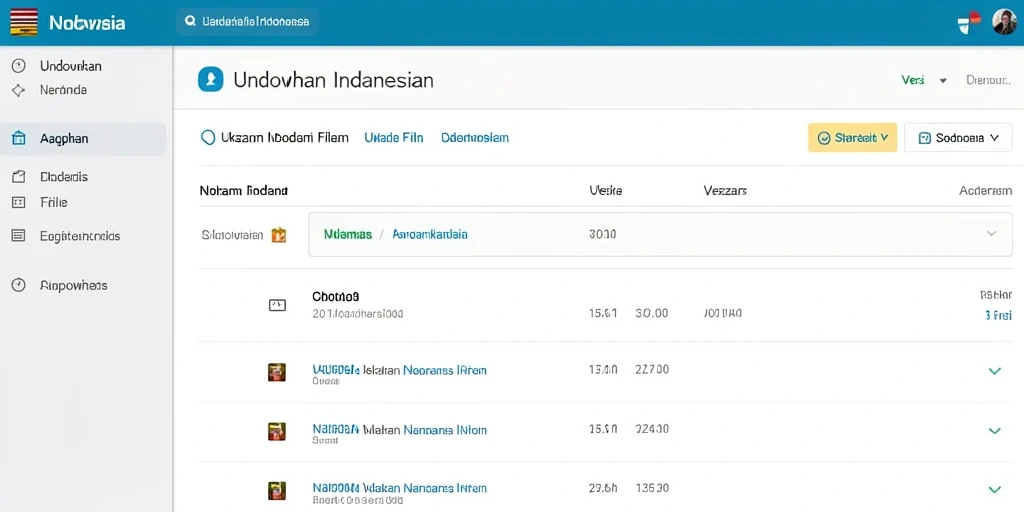
Task: Open the user avatar menu
Action: [1004, 22]
